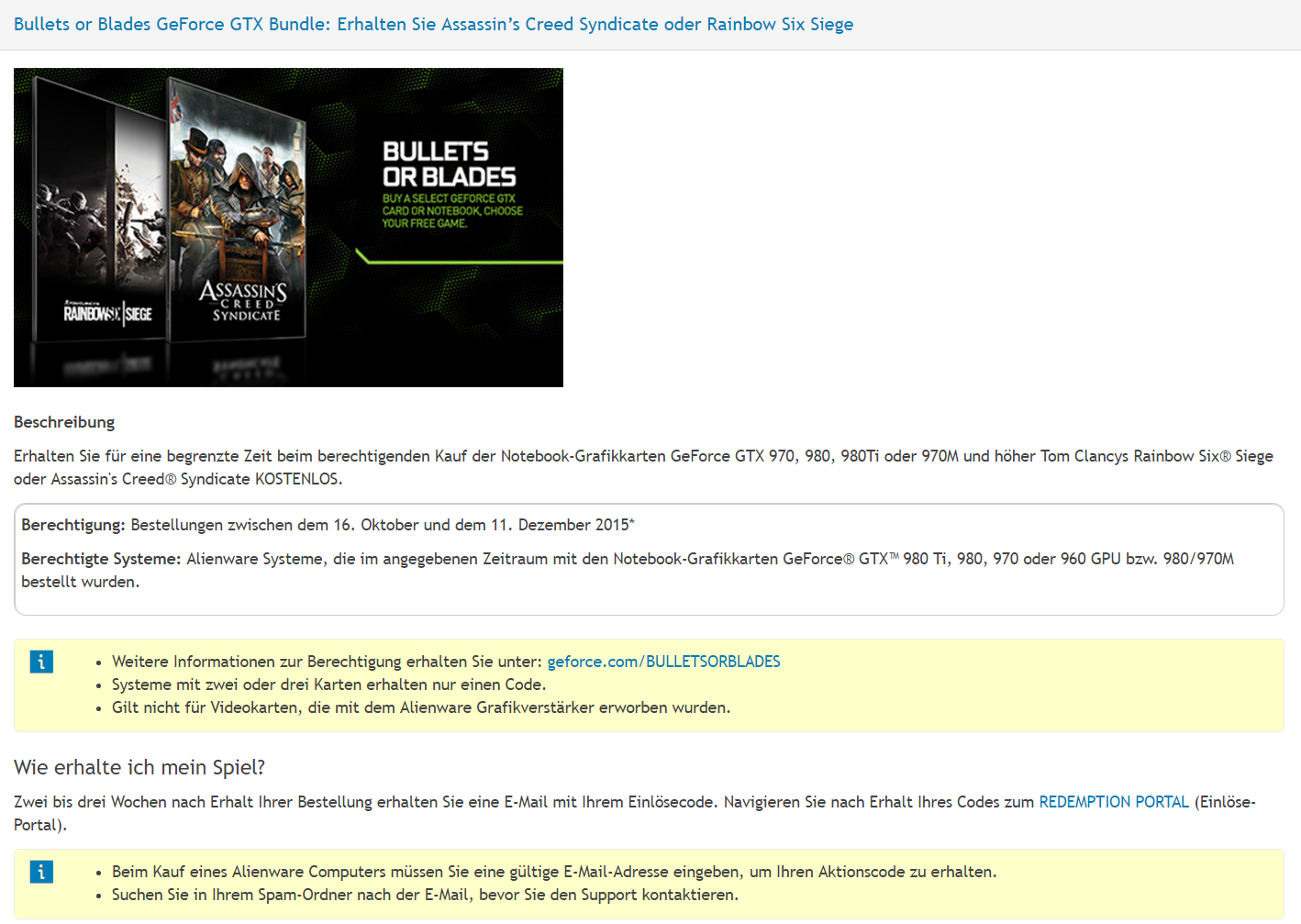Click the 'Beim Kauf eines Alienware Computers' bullet
This screenshot has height=924, width=1301.
[x=554, y=872]
